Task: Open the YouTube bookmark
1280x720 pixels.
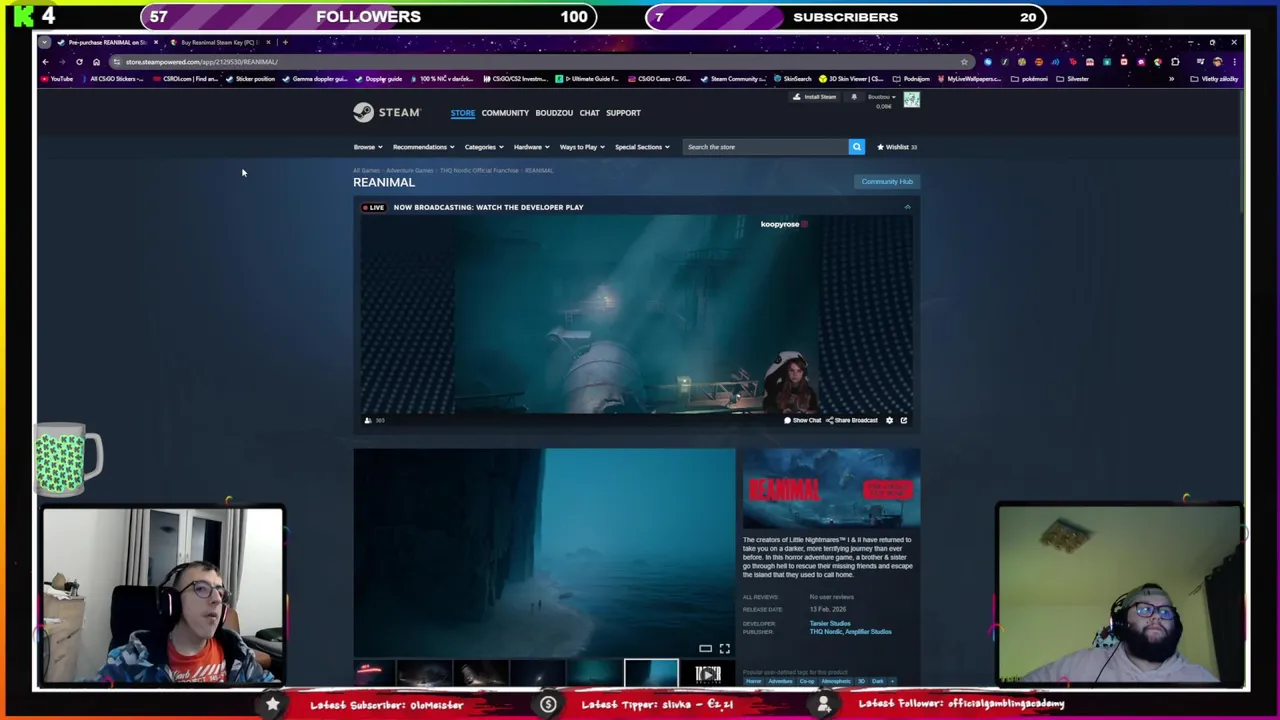Action: [x=57, y=79]
